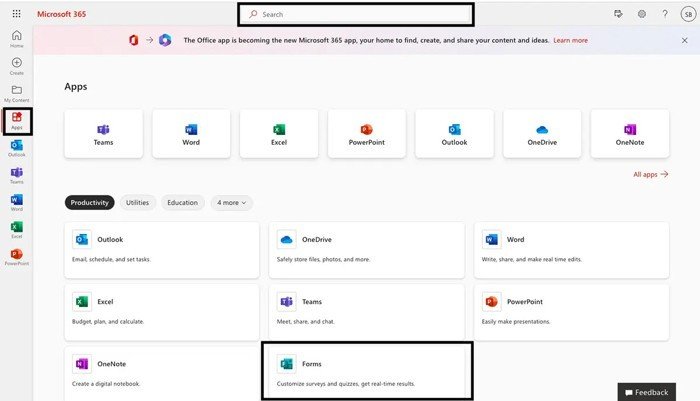The height and width of the screenshot is (401, 700).
Task: Switch to the Education filter tab
Action: 182,203
